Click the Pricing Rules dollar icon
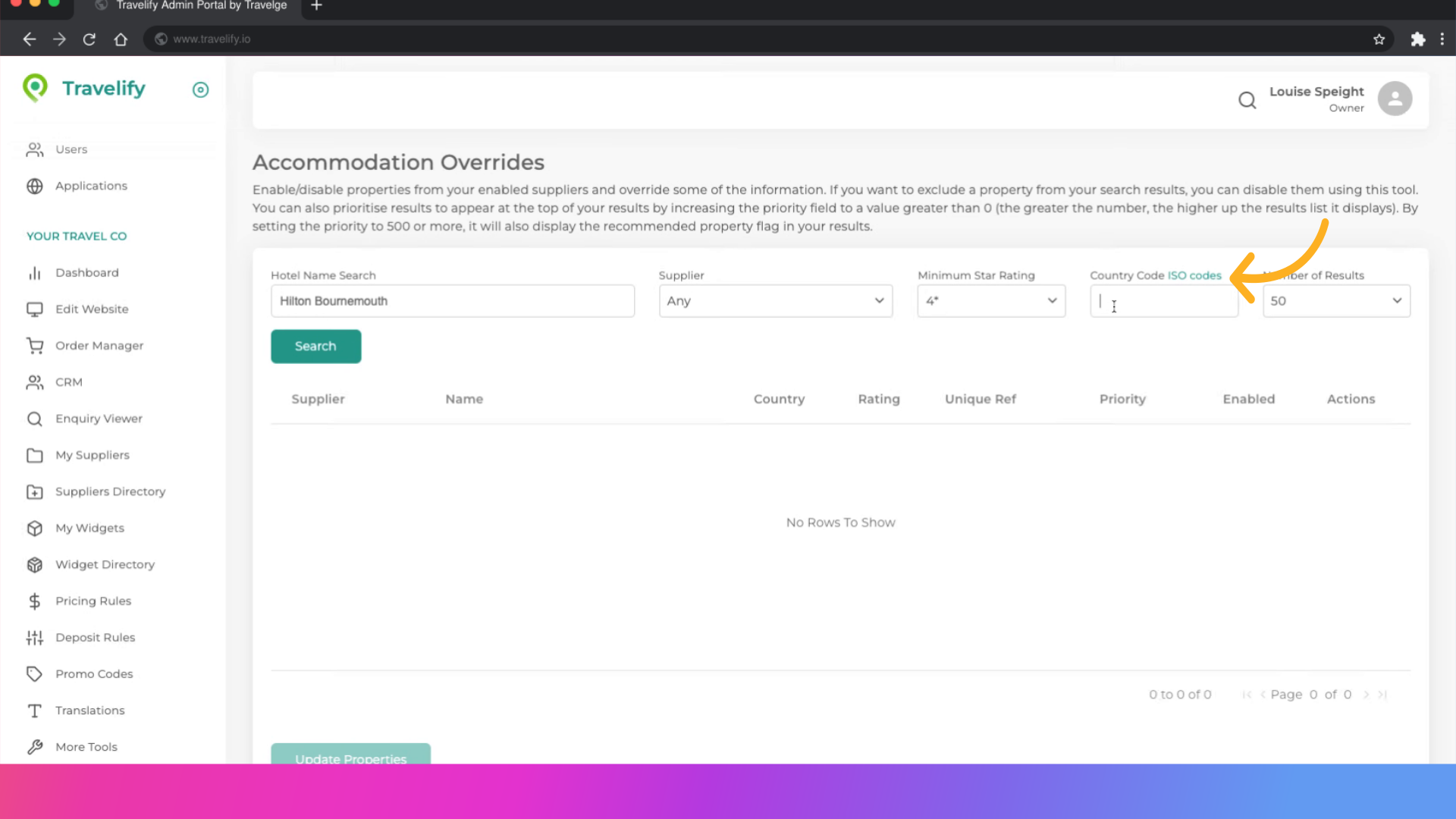Viewport: 1456px width, 819px height. 35,601
